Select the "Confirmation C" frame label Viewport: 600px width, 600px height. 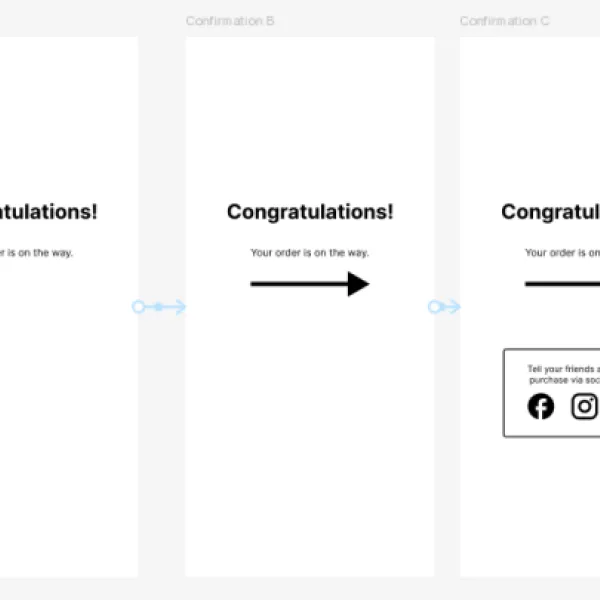coord(504,21)
